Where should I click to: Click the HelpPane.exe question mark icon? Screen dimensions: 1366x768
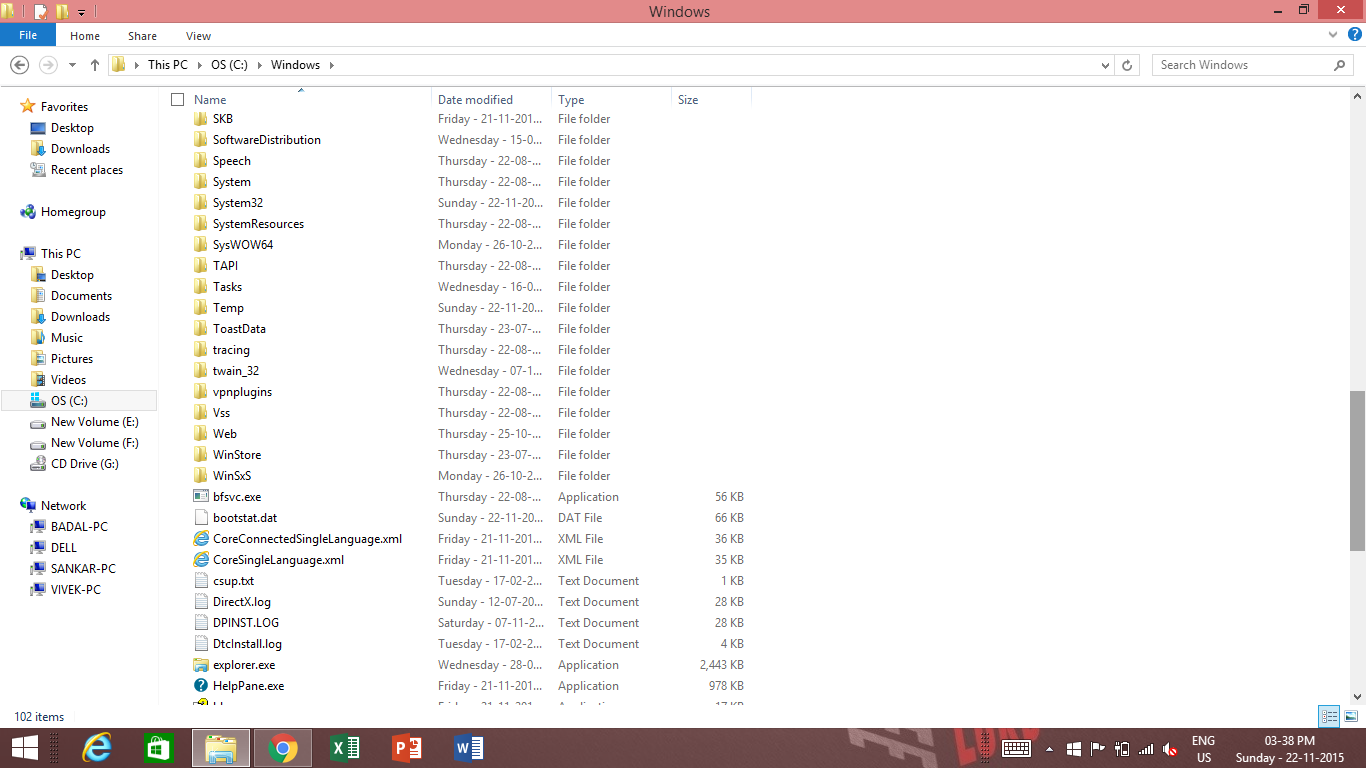point(201,686)
